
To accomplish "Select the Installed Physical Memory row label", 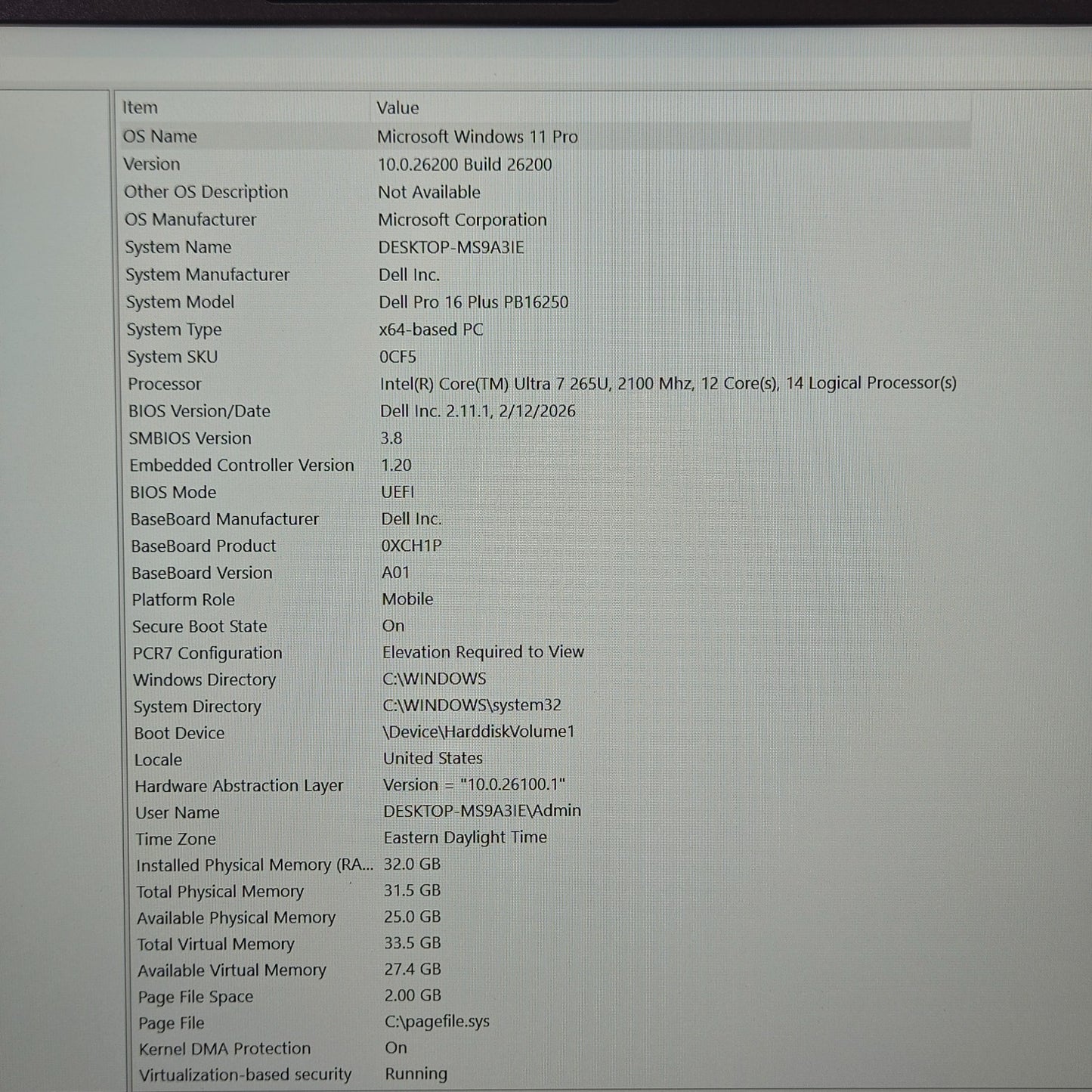I will 255,865.
